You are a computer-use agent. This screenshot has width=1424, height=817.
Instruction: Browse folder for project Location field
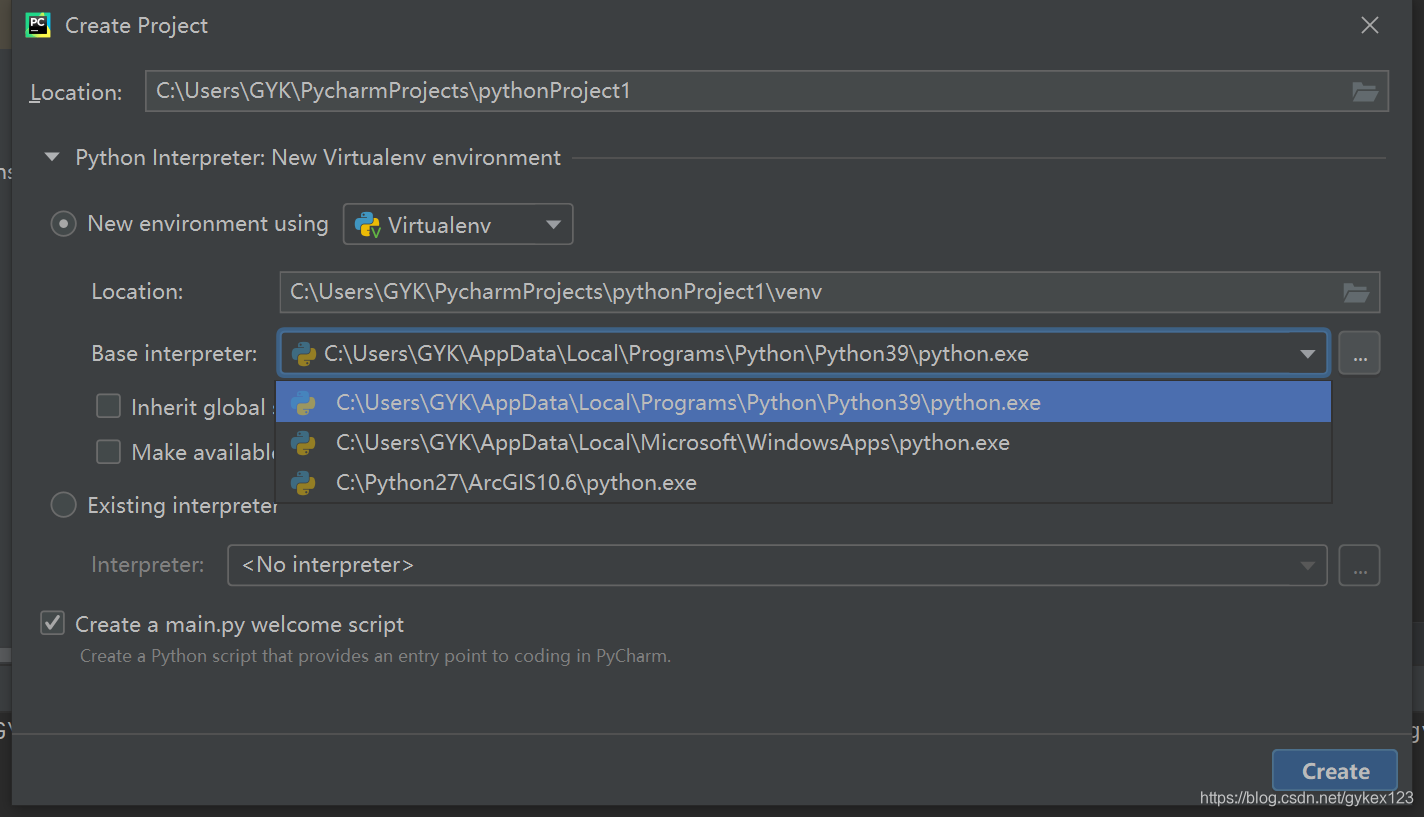point(1364,92)
